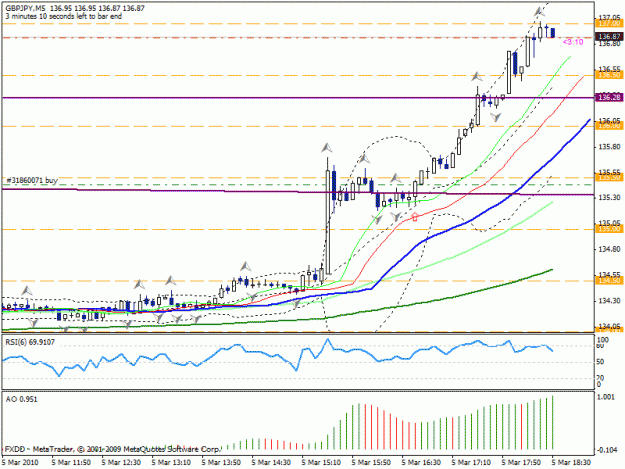625x469 pixels.
Task: Click the 134.80 price scale value
Action: [x=609, y=249]
